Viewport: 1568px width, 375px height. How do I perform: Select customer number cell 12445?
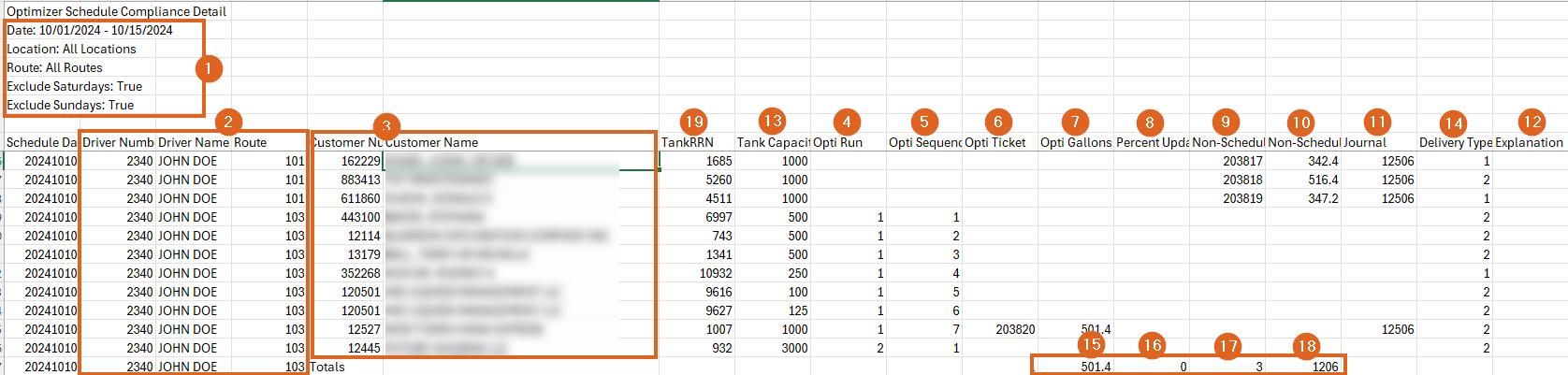pyautogui.click(x=346, y=348)
